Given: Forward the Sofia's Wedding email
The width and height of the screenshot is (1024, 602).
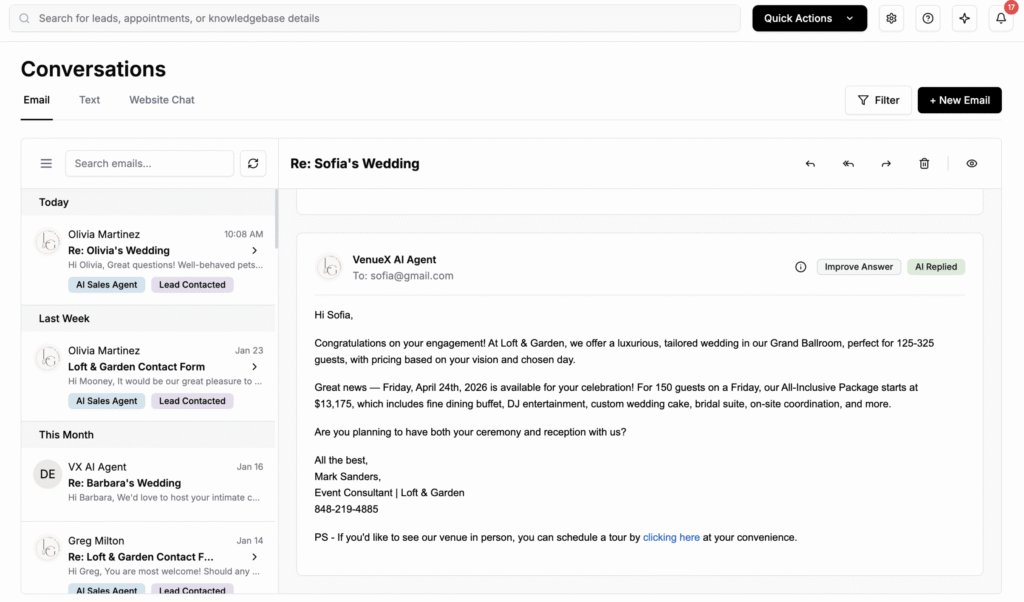Looking at the screenshot, I should pyautogui.click(x=886, y=164).
